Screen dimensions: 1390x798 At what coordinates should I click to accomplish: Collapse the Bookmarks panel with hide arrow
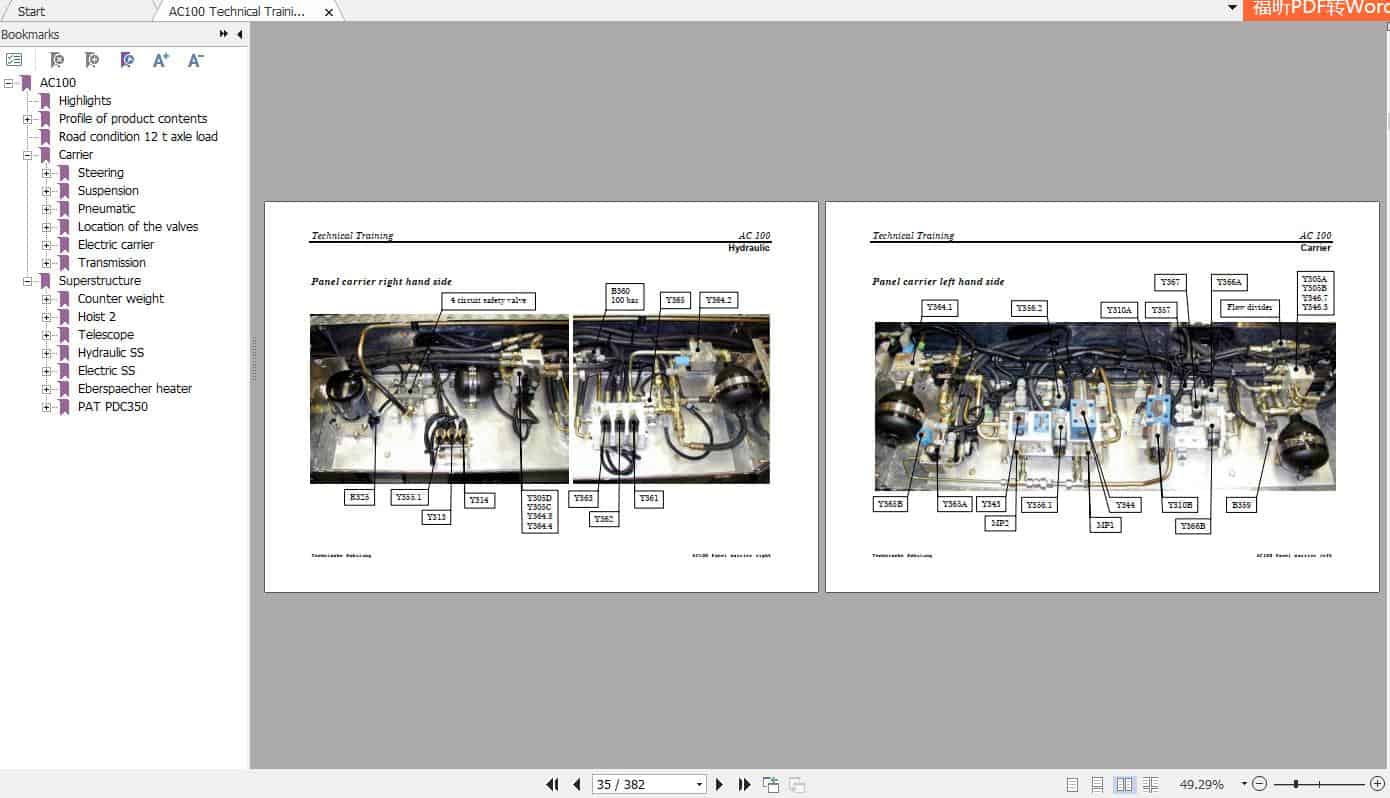(x=239, y=34)
